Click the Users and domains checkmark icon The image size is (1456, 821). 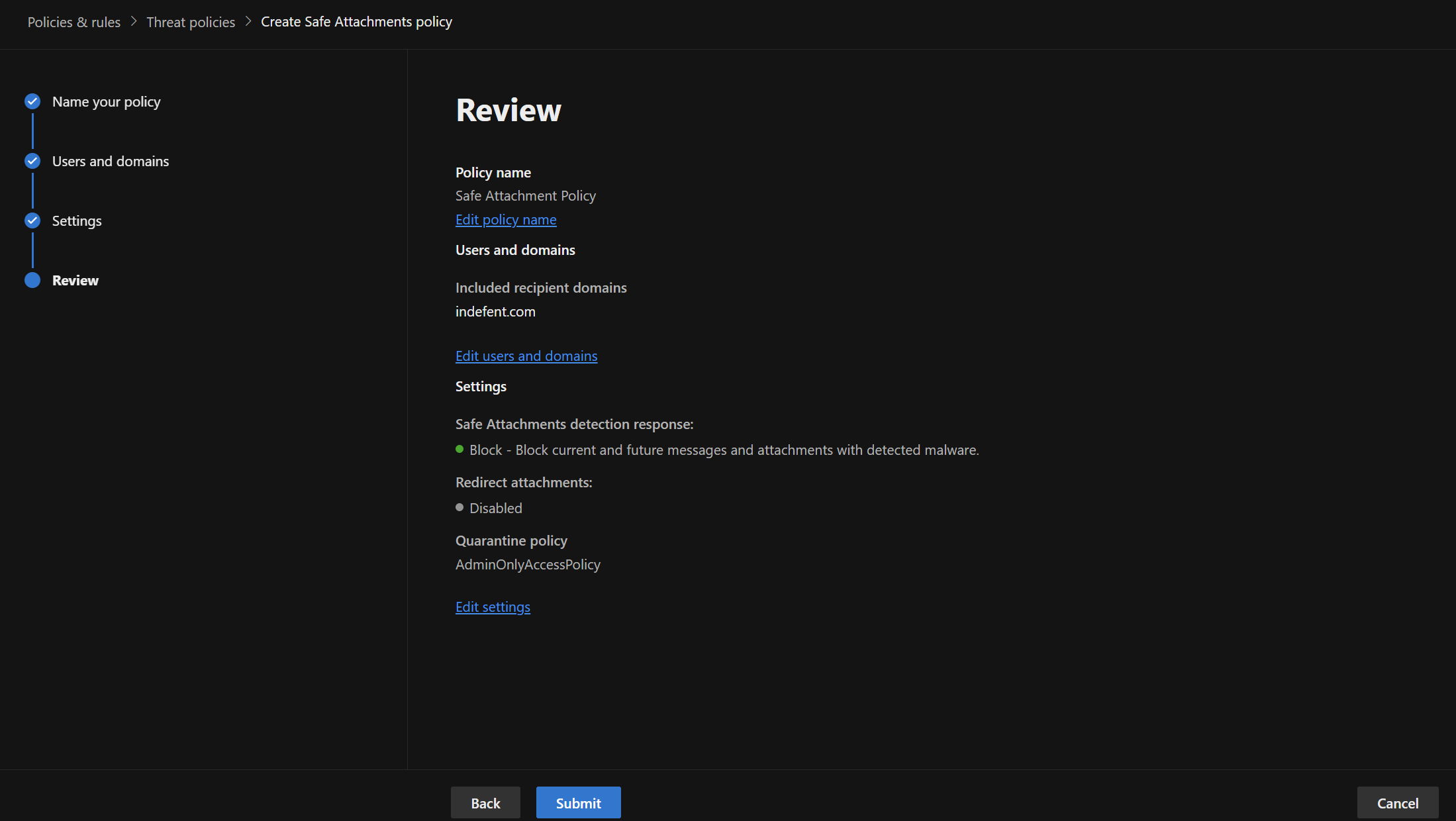[32, 161]
